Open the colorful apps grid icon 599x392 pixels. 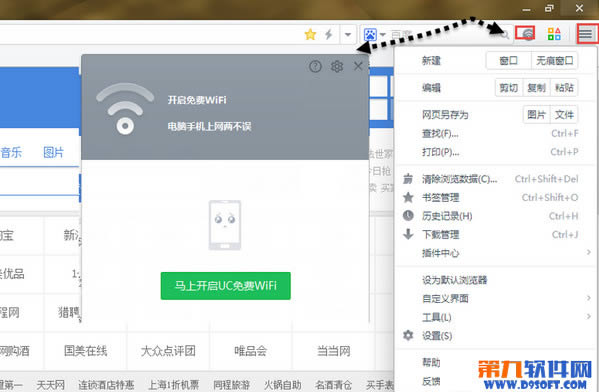click(554, 34)
